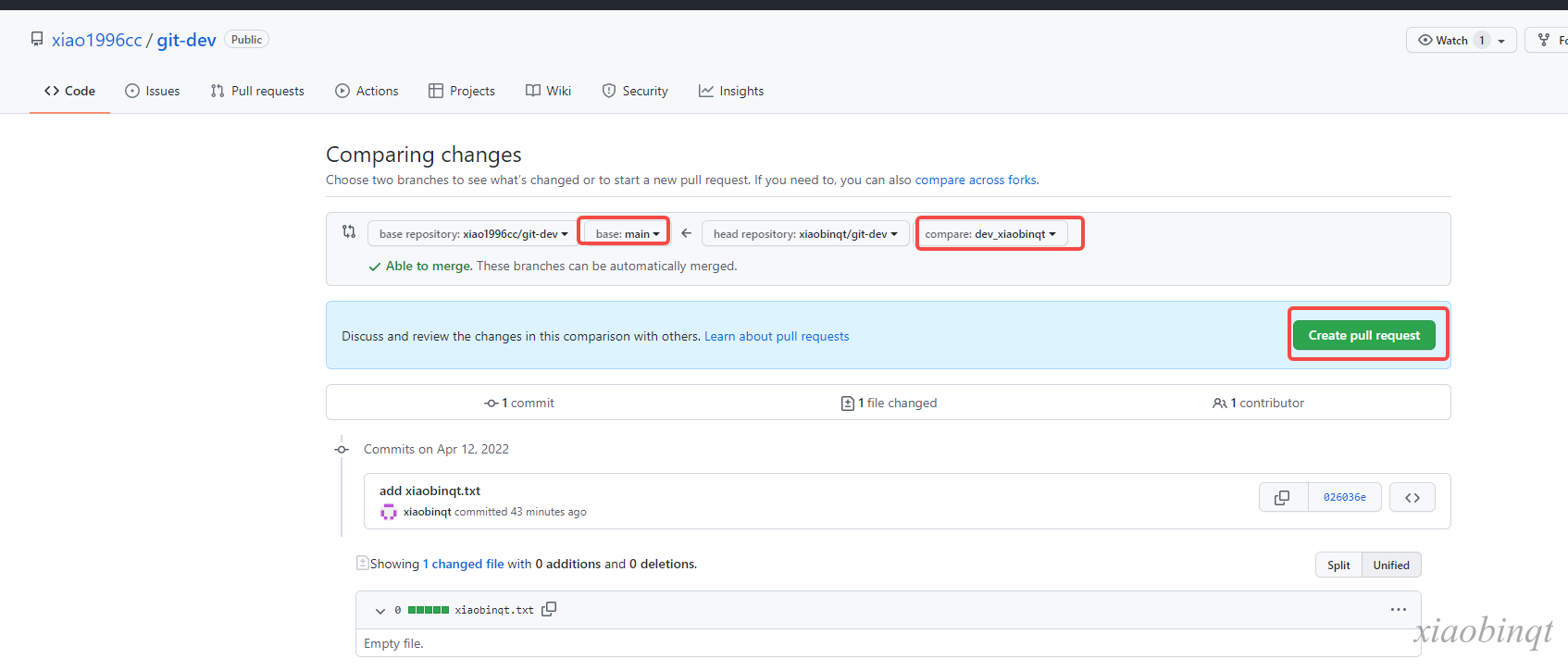Click the xiaobinqt.txt file name
Viewport: 1568px width, 671px height.
click(494, 610)
